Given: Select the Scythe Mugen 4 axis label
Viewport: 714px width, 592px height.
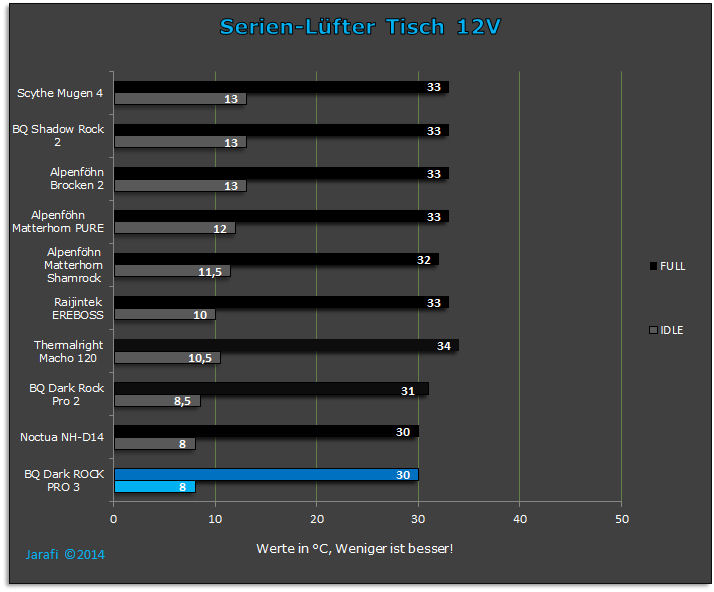Looking at the screenshot, I should [60, 93].
